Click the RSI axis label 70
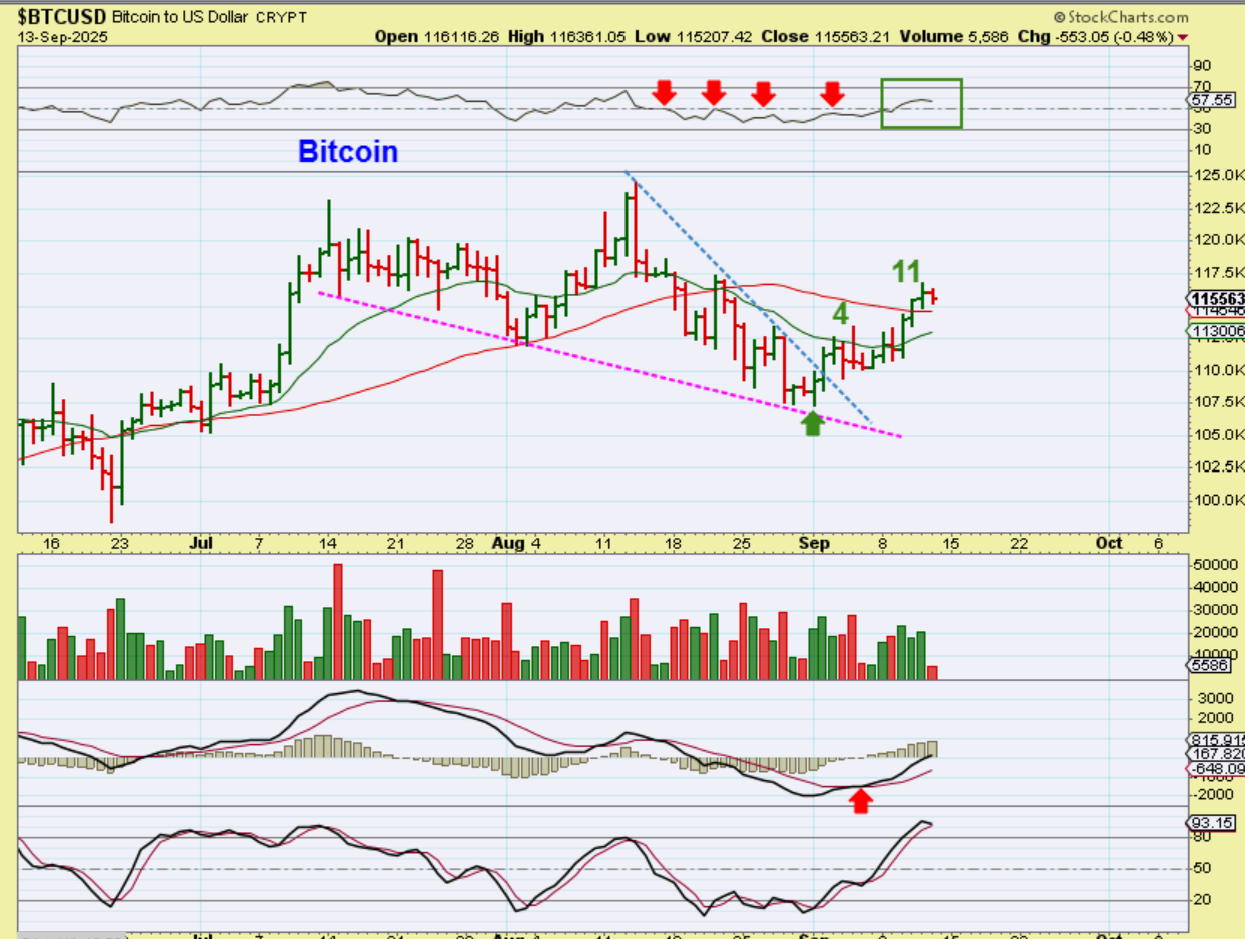Viewport: 1245px width, 939px height. (1202, 86)
